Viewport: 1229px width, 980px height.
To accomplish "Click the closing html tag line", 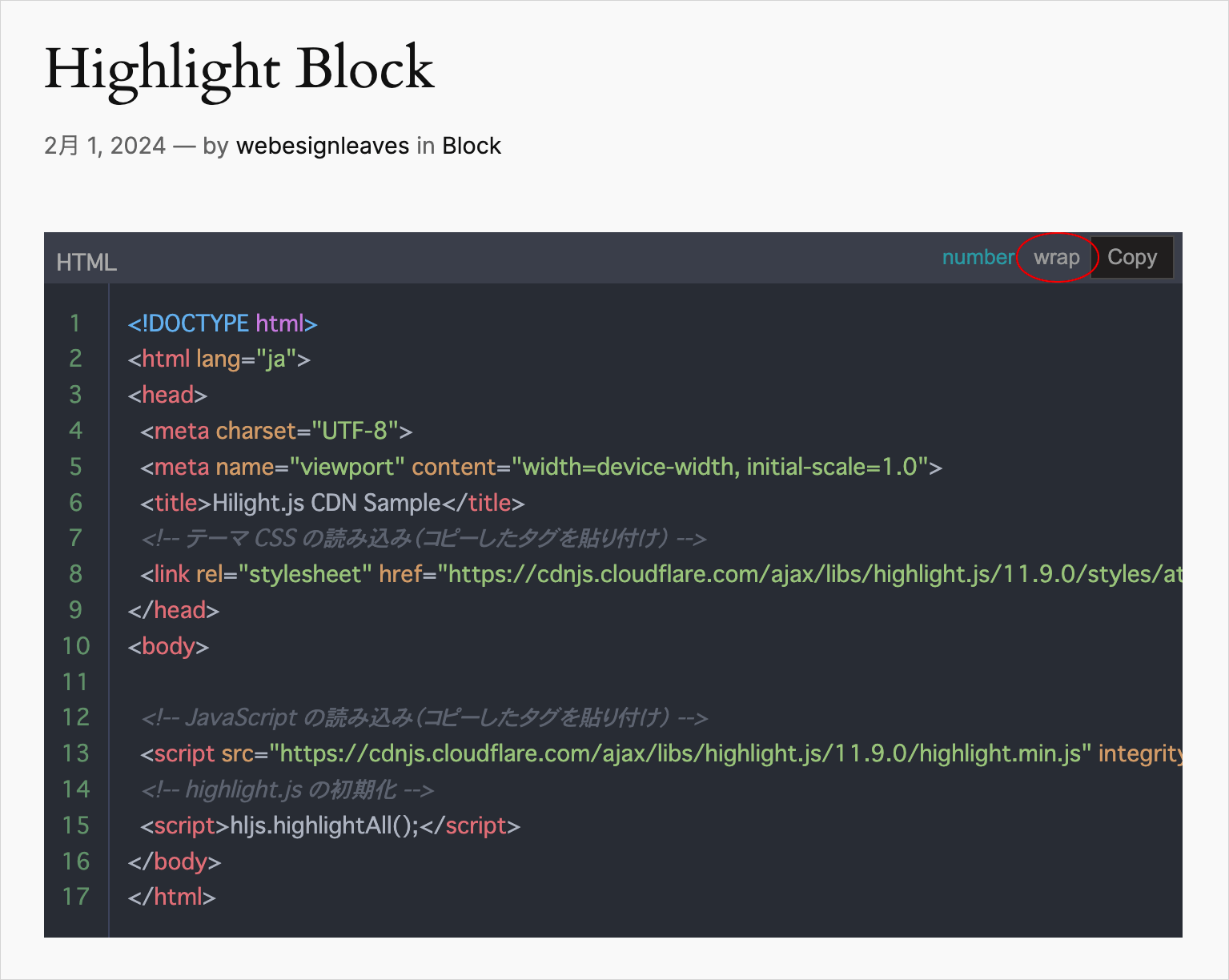I will tap(171, 897).
